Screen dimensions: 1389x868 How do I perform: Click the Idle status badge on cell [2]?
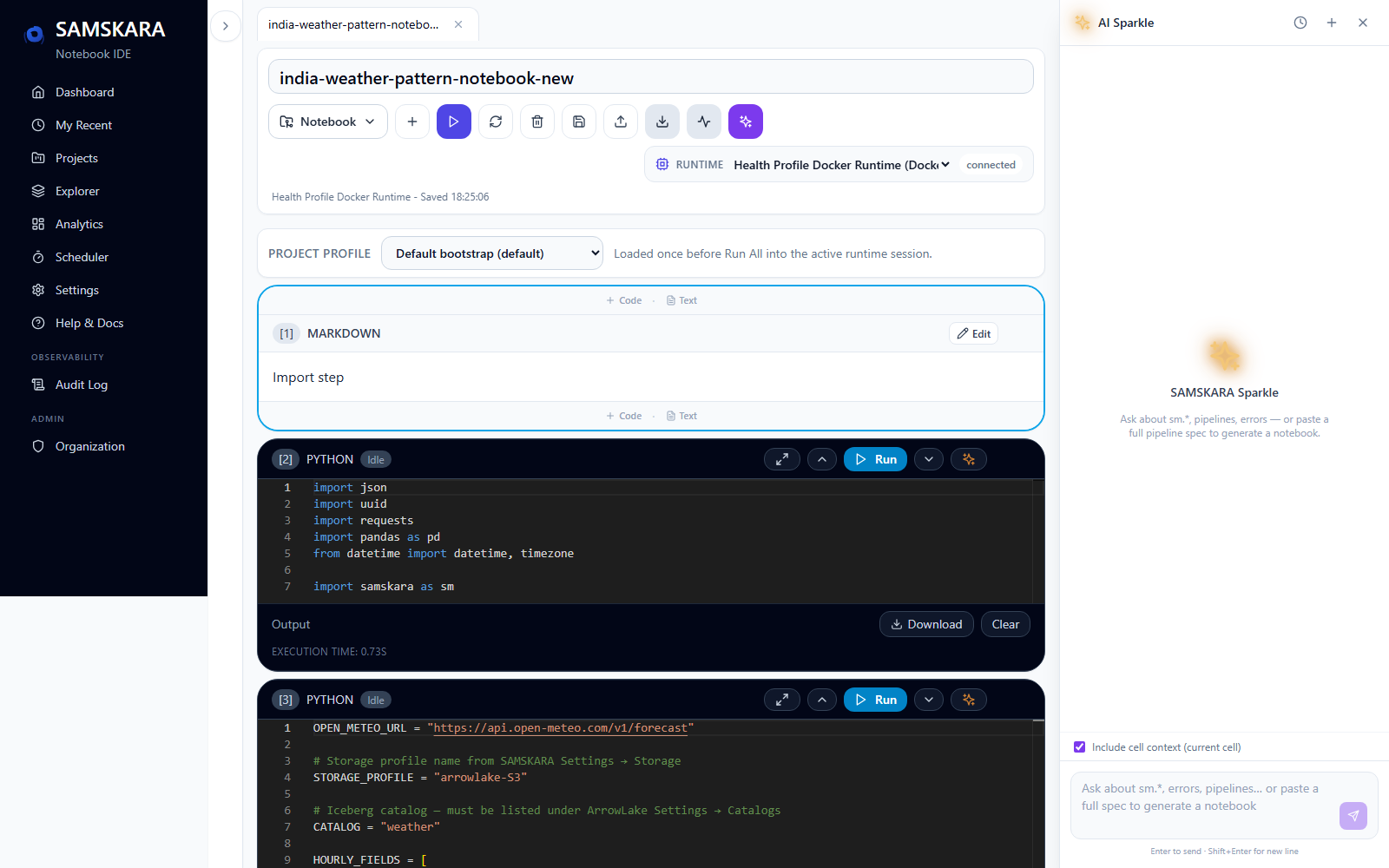(x=376, y=460)
